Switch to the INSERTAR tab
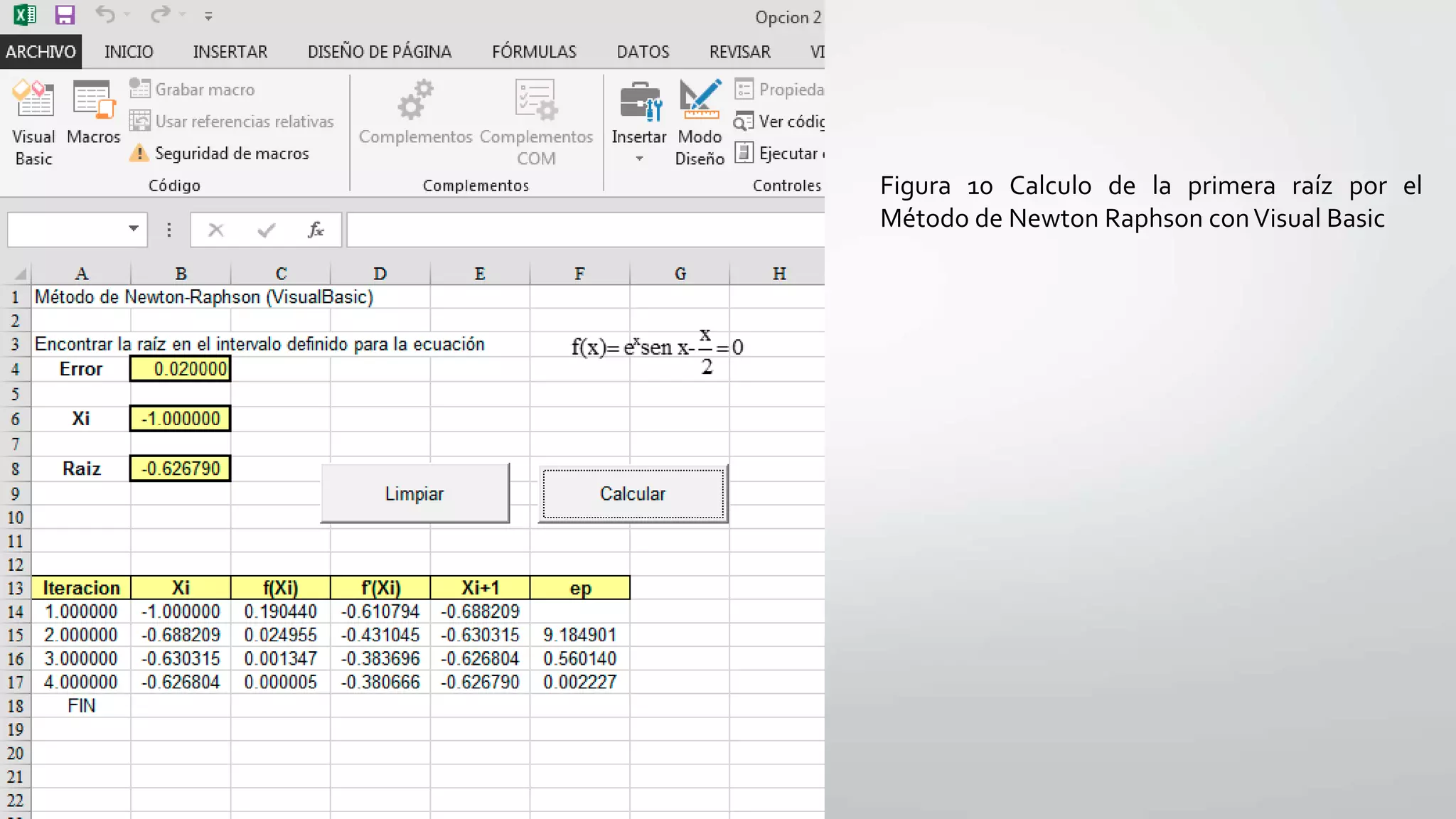 [230, 52]
